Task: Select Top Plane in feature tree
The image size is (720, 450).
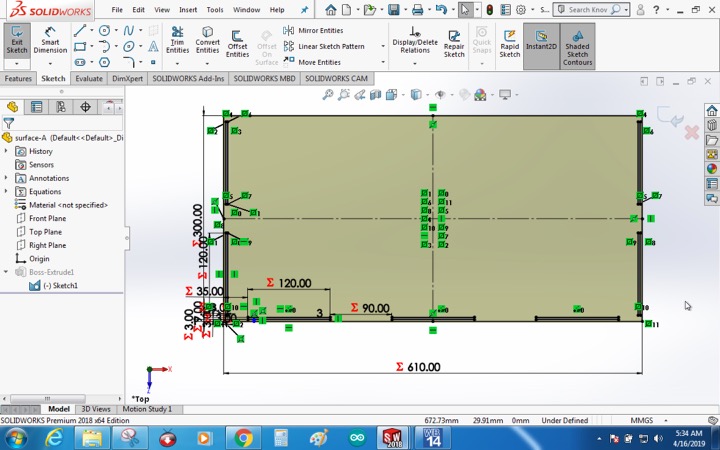Action: (39, 232)
